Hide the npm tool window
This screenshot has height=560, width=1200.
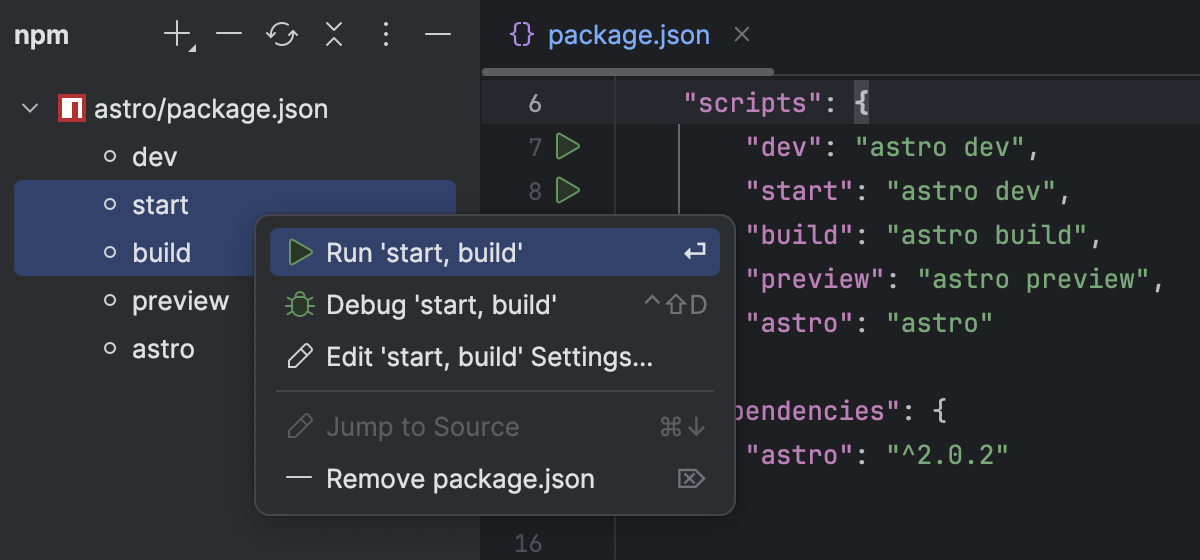[438, 35]
